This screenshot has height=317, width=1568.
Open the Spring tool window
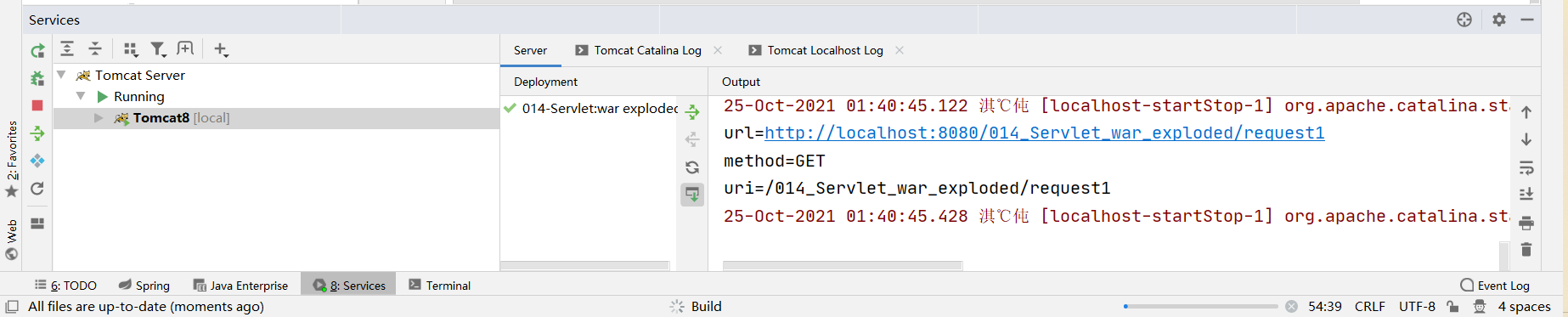tap(144, 286)
